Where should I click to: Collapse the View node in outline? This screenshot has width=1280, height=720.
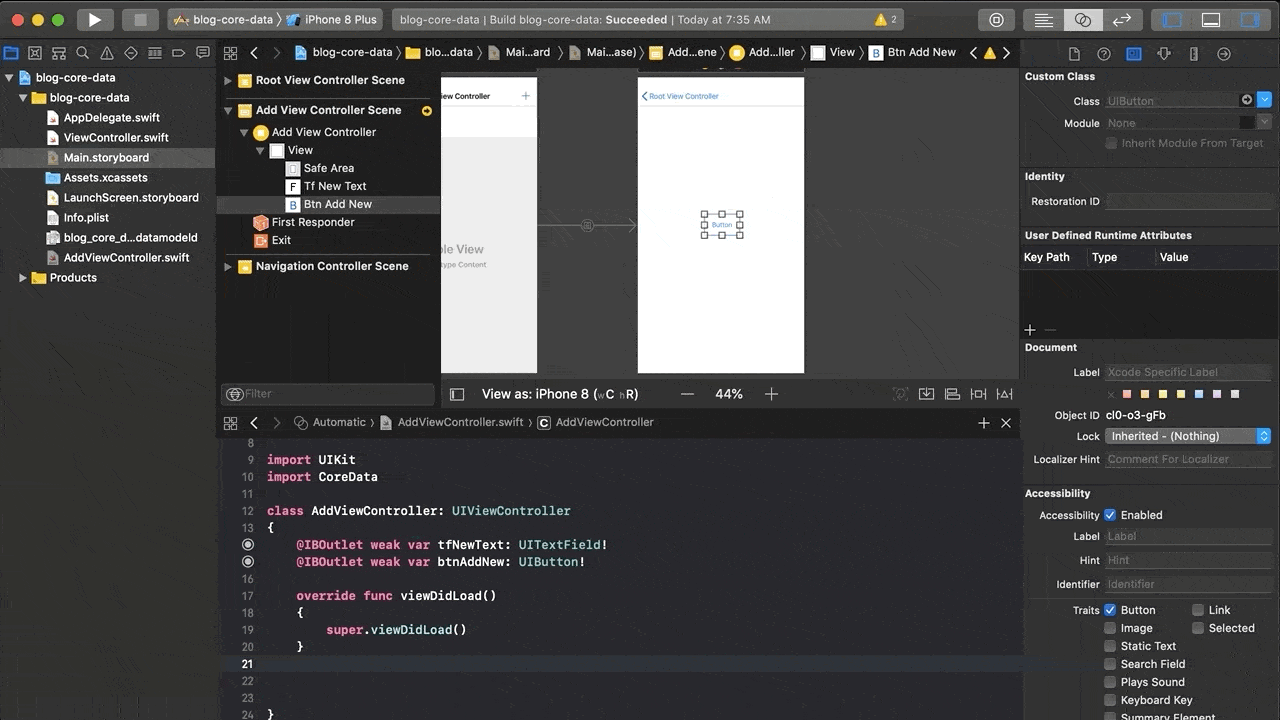point(260,150)
